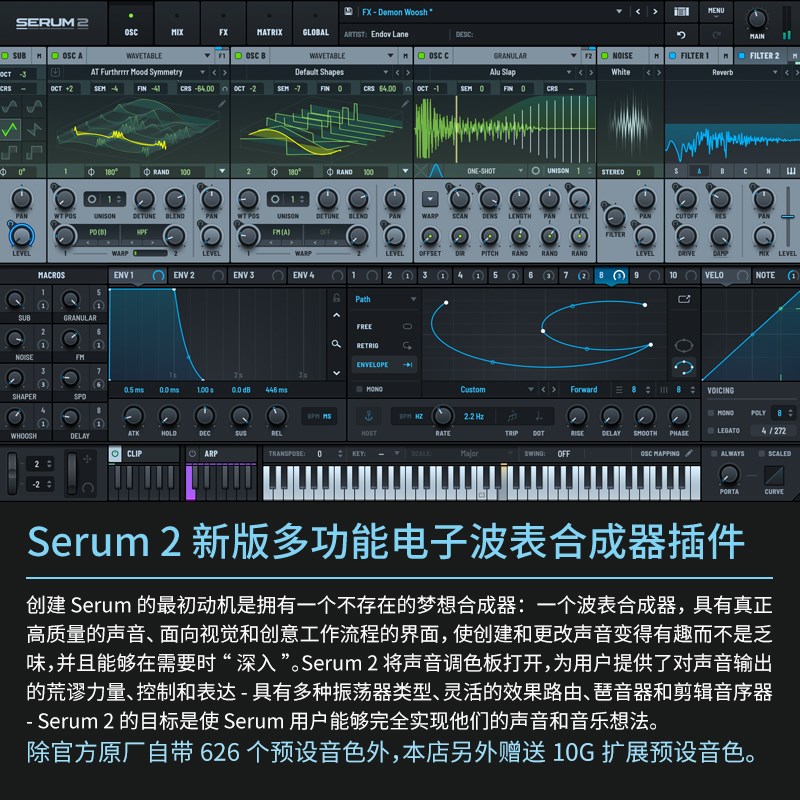Click the envelope zoom magnifier icon
The width and height of the screenshot is (800, 800).
tap(336, 344)
